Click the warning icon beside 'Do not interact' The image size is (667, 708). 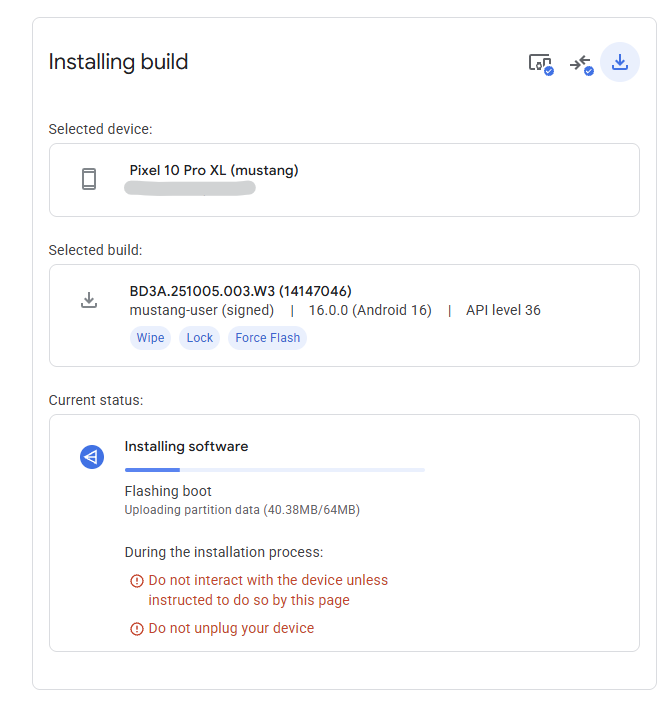137,581
